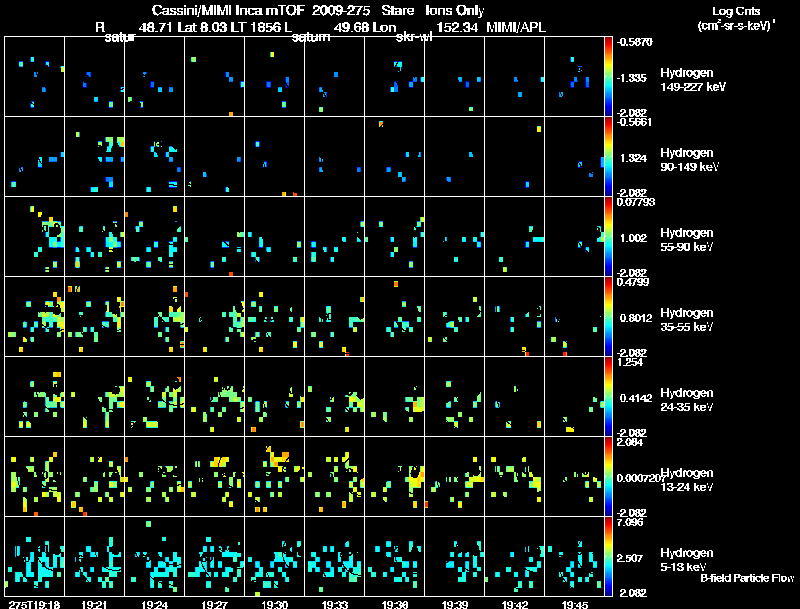
Task: Select the 19:24 time label
Action: coord(155,604)
